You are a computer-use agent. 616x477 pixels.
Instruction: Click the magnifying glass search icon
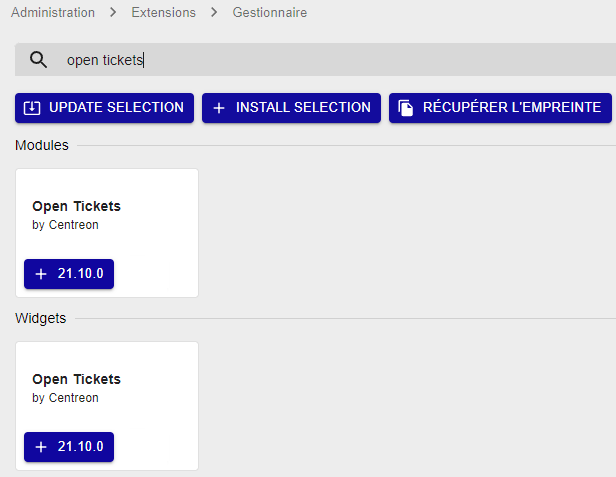39,60
